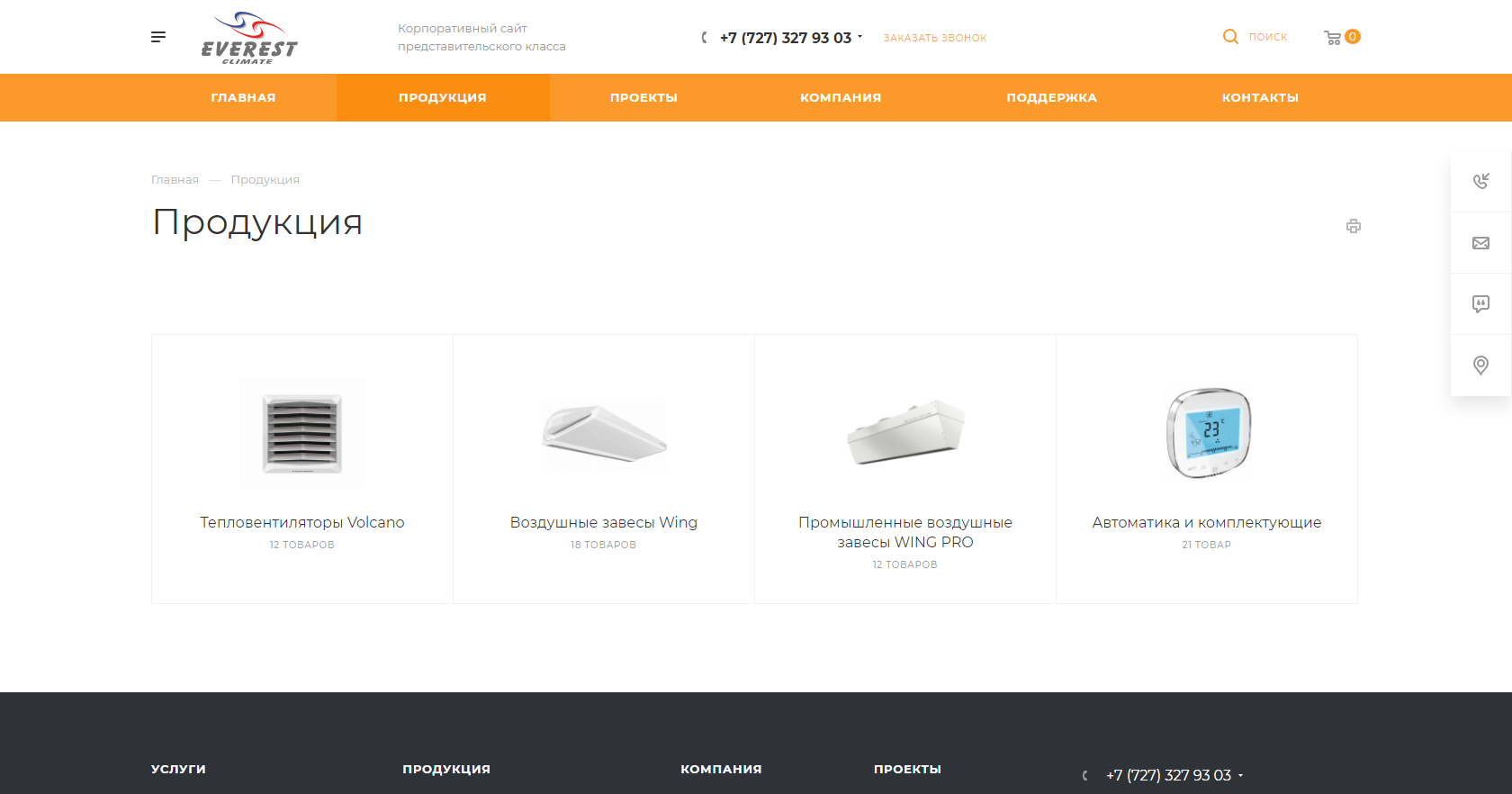Click the footer ПРОЕКТЫ heading link
This screenshot has height=794, width=1512.
point(907,769)
